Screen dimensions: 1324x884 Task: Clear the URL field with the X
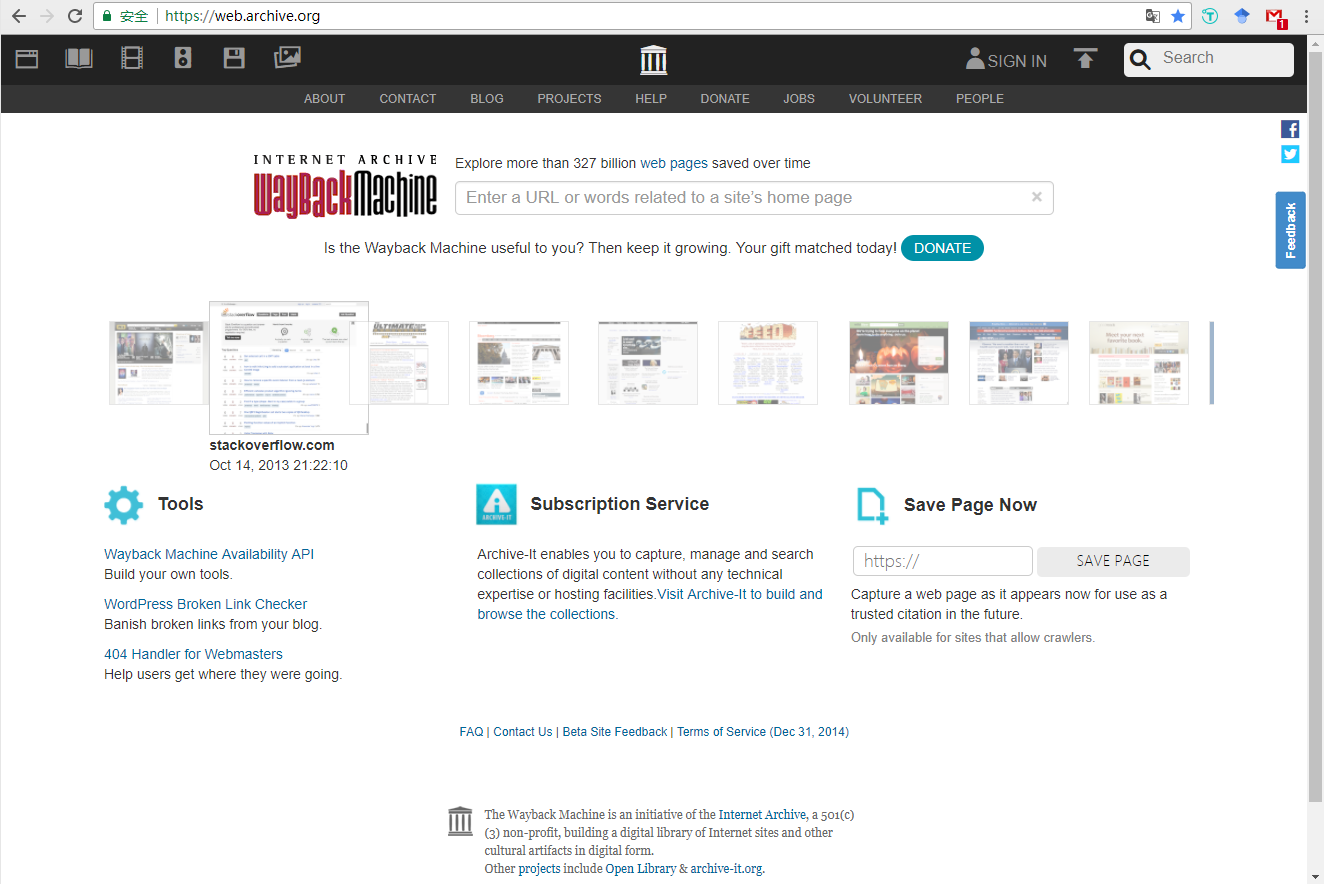point(1037,197)
